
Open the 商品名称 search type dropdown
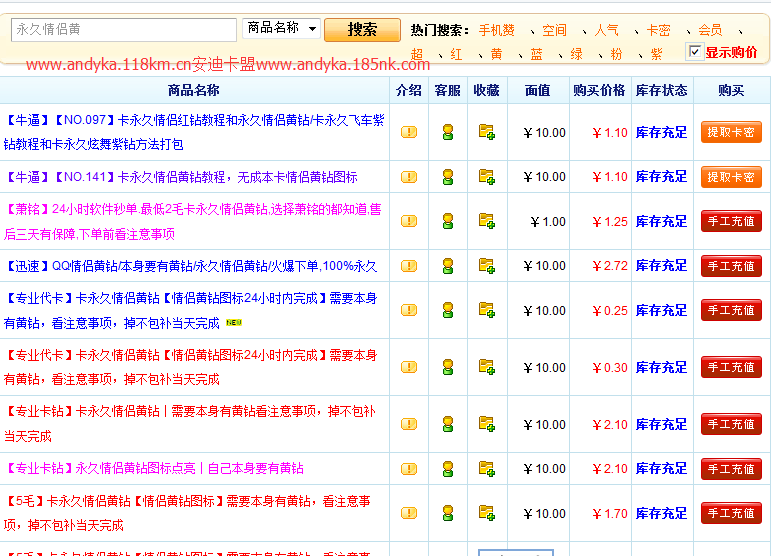point(282,29)
